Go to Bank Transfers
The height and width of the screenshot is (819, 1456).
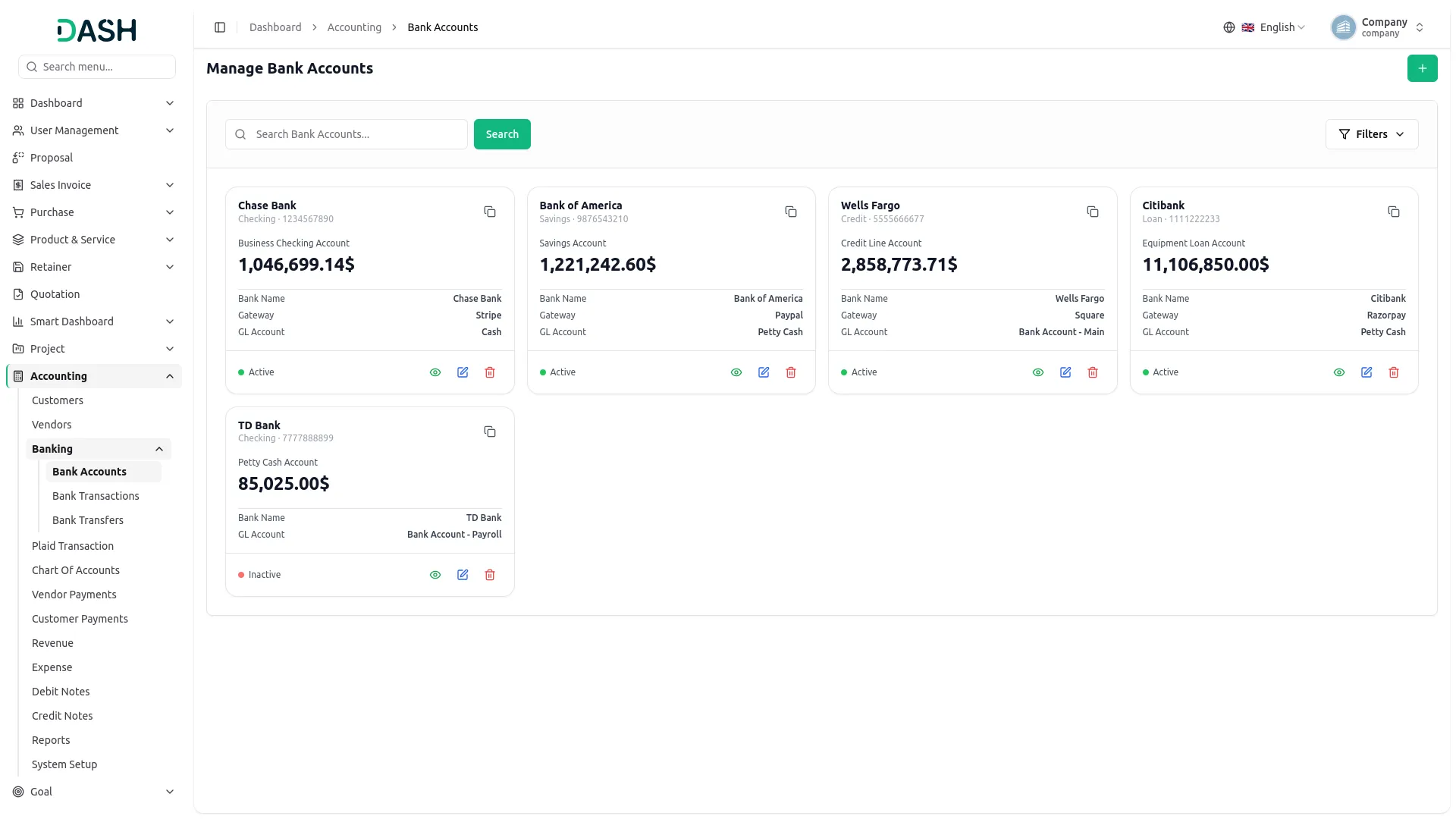click(x=88, y=520)
